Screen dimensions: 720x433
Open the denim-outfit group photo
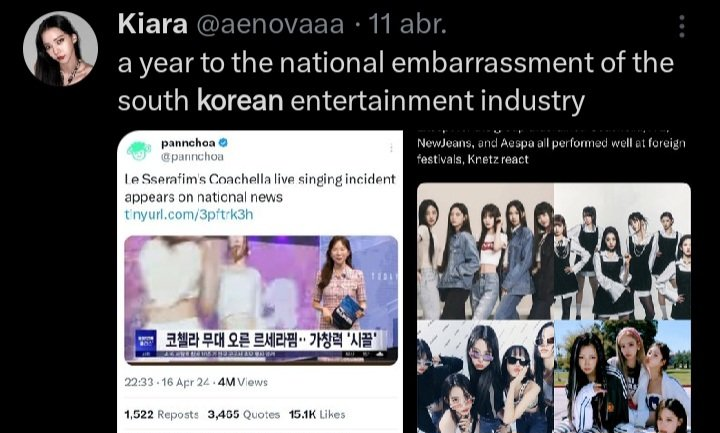[485, 251]
